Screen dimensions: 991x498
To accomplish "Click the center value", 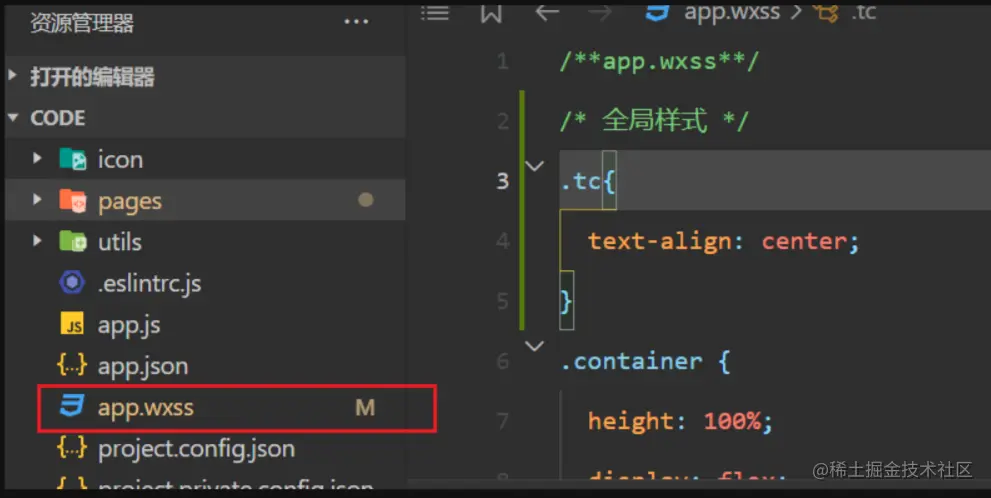I will tap(804, 241).
